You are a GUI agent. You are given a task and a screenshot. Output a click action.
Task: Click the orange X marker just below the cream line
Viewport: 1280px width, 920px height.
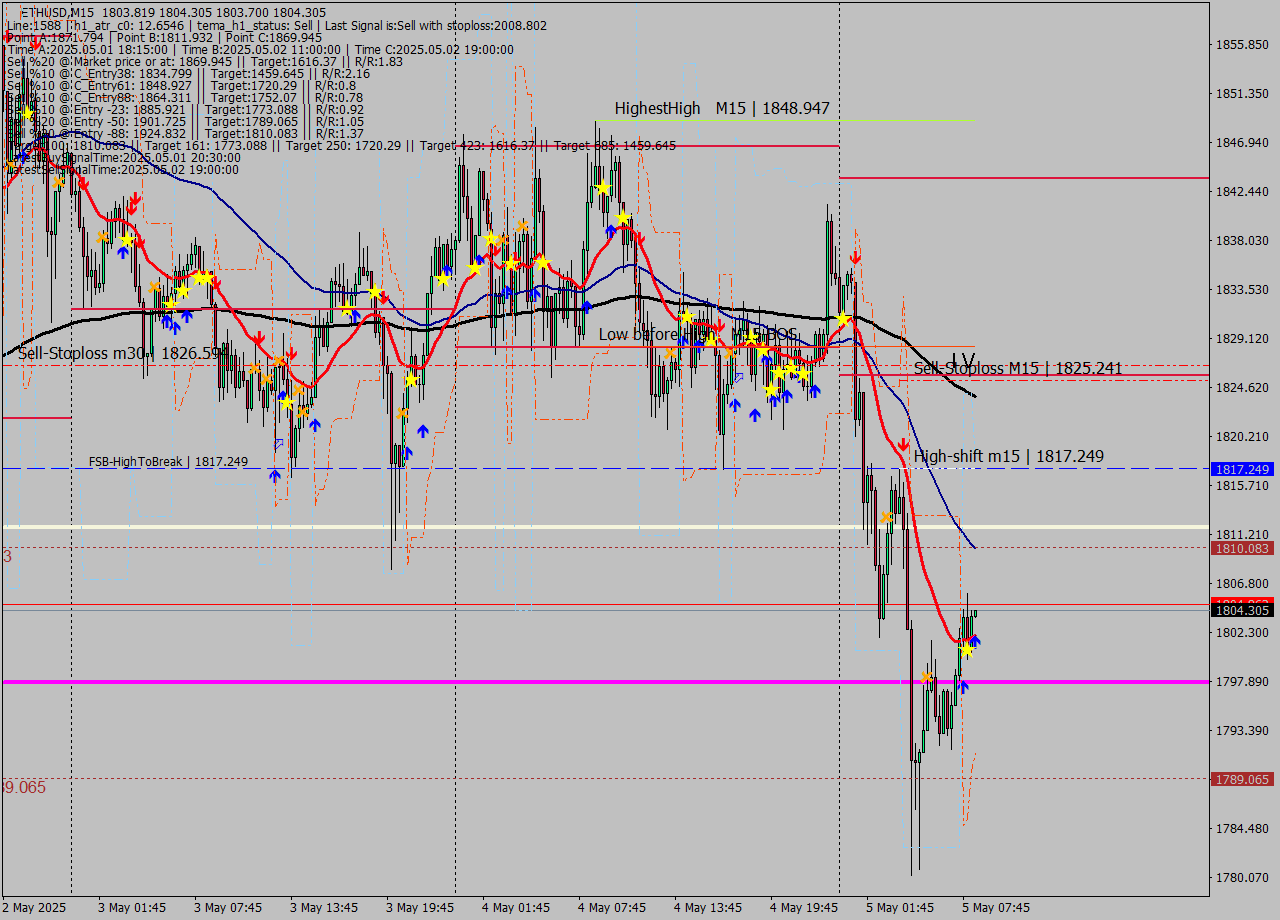[x=887, y=517]
